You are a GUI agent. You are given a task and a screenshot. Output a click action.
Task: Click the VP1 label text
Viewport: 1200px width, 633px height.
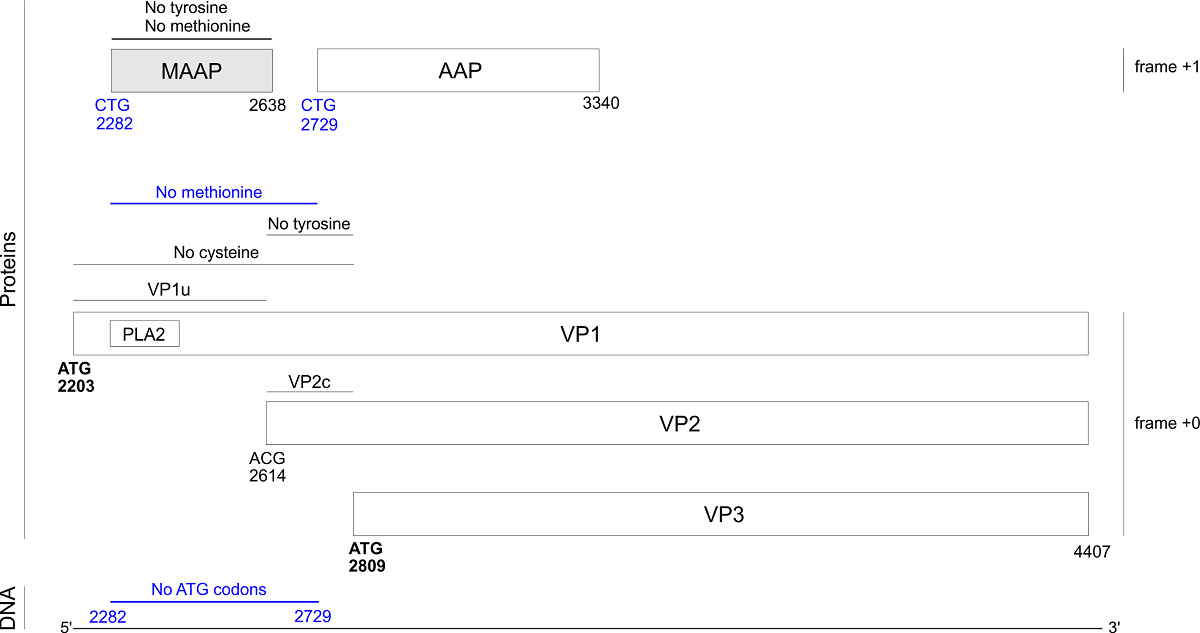pos(580,334)
